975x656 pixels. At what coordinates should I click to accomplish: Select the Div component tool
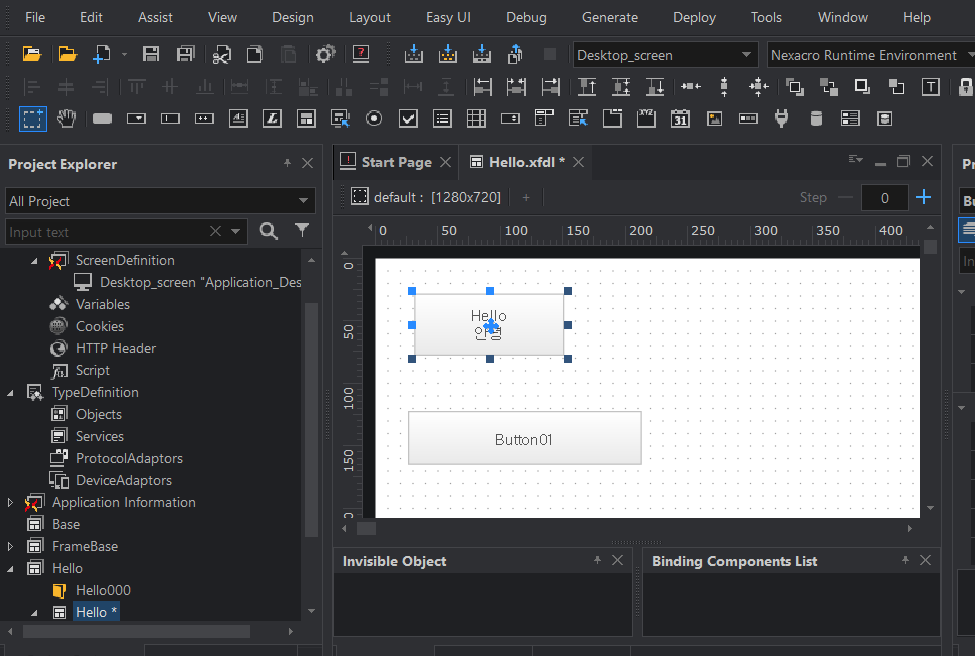[306, 118]
